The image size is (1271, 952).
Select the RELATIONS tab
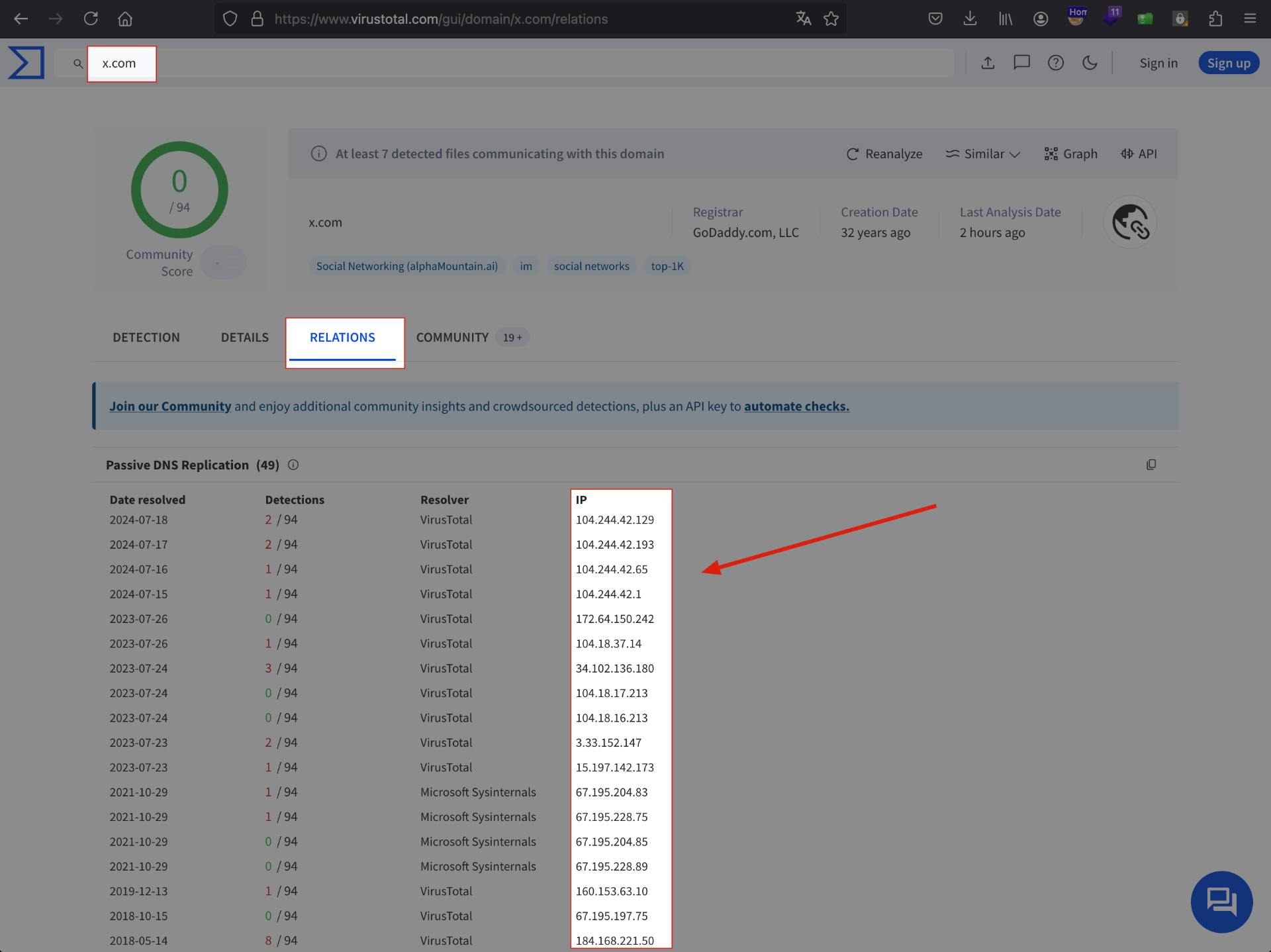click(x=342, y=338)
